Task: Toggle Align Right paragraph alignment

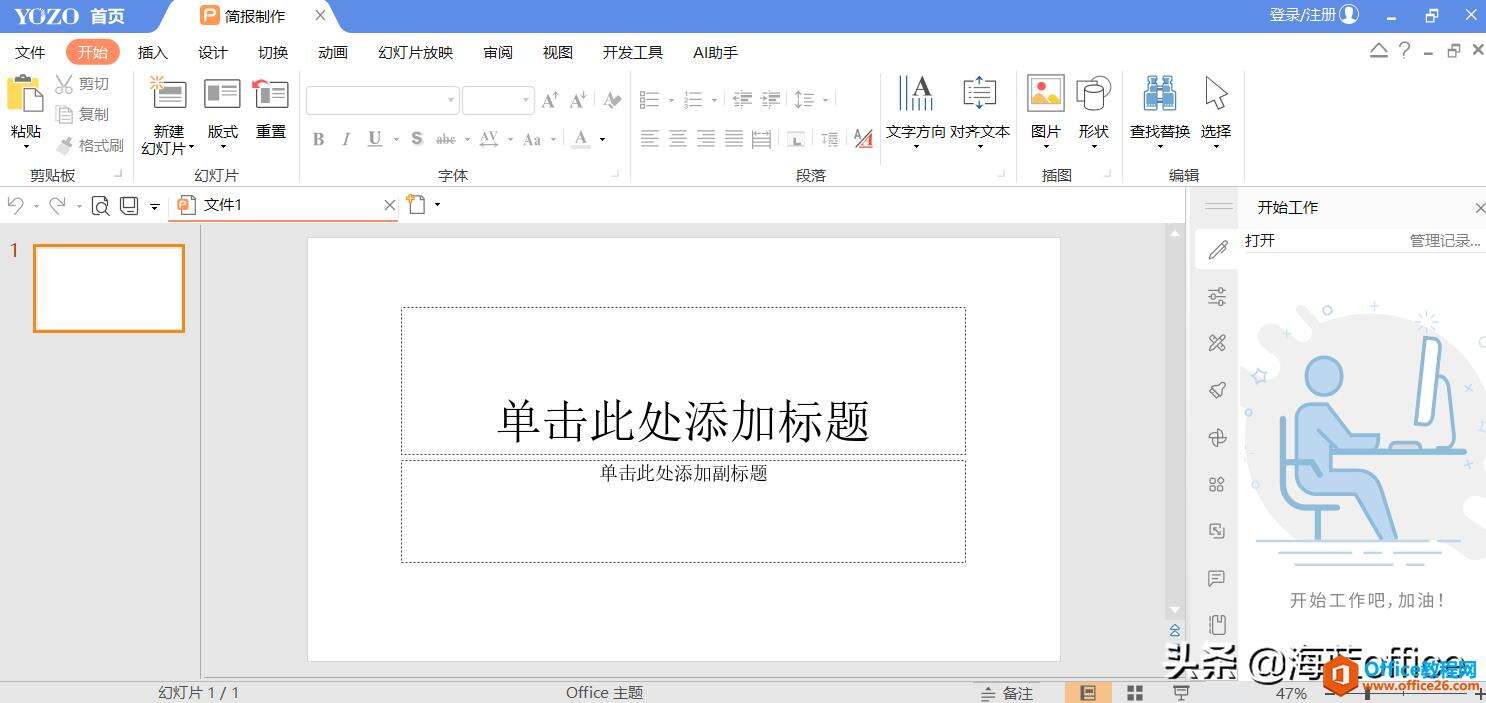Action: 706,139
